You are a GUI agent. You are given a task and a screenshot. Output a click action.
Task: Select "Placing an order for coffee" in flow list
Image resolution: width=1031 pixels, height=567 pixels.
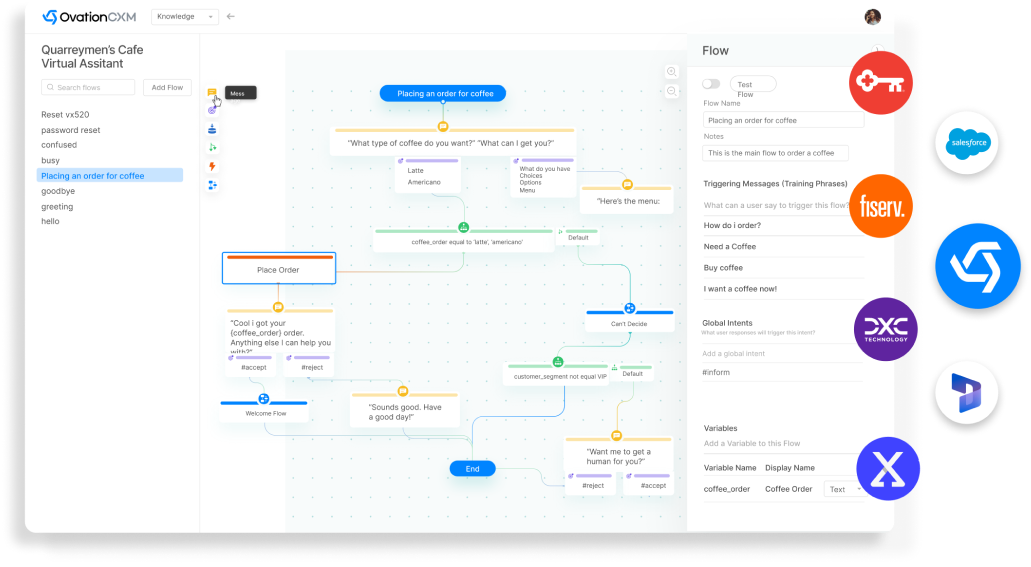(110, 176)
